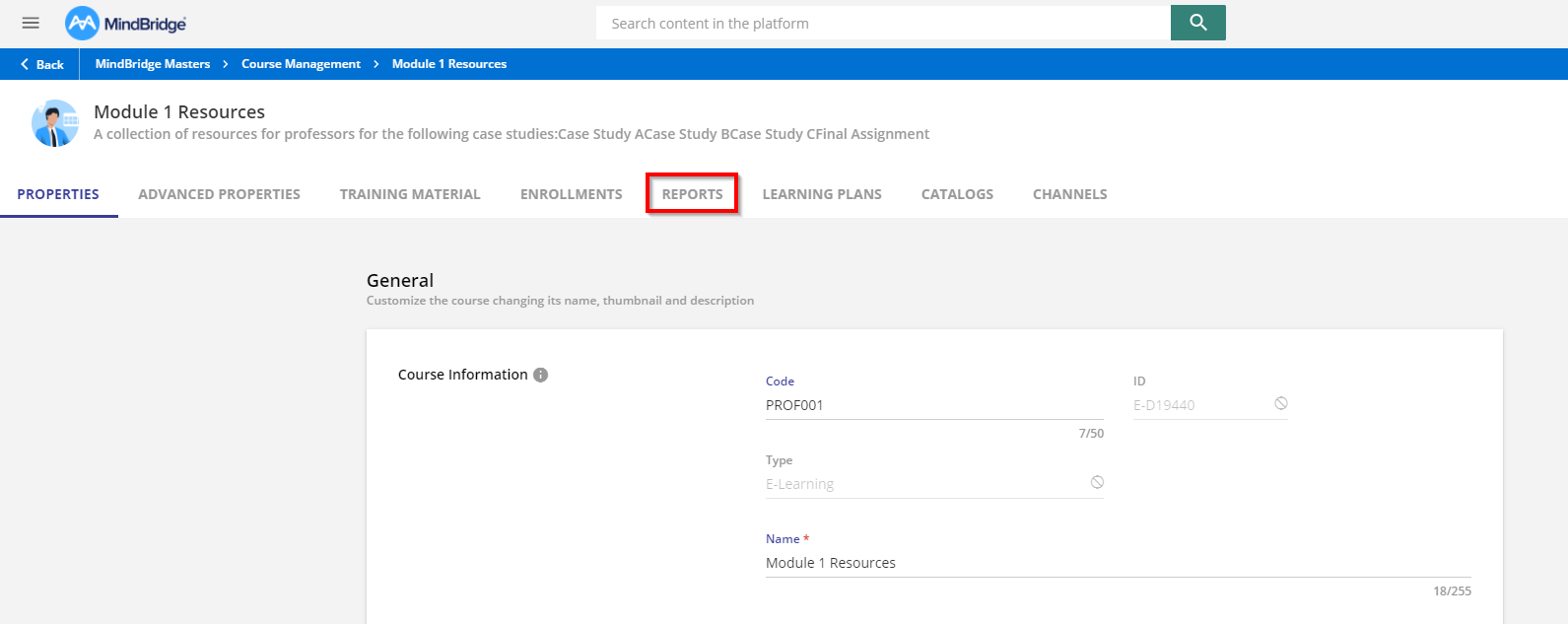The height and width of the screenshot is (624, 1568).
Task: Click the green search magnifier button
Action: (x=1198, y=23)
